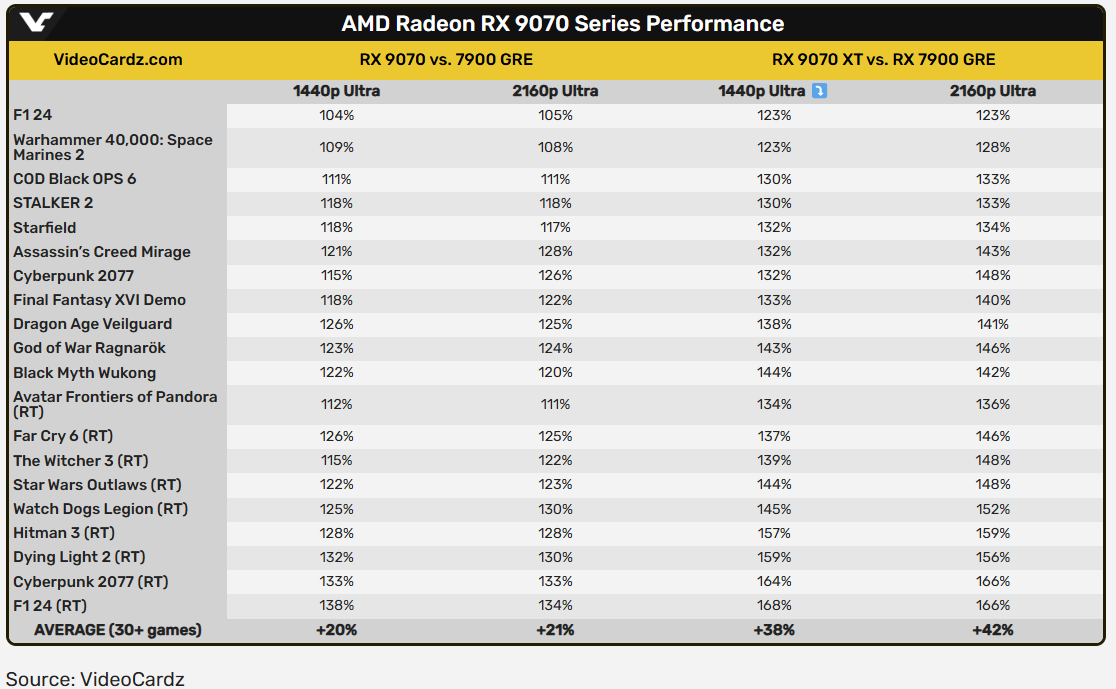Click the VideoCardz.com header label

118,59
